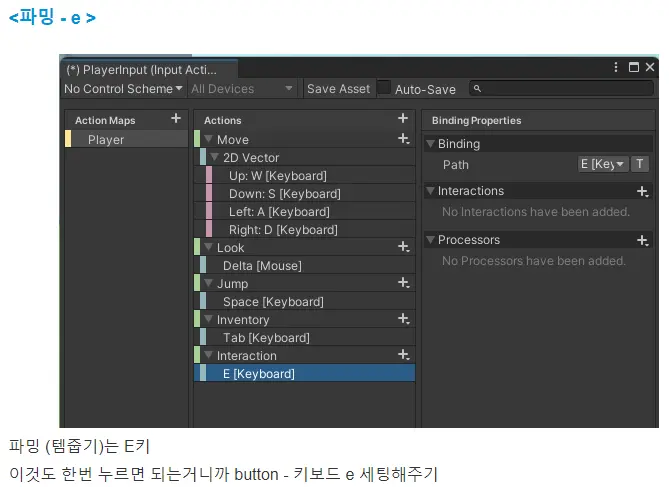
Task: Select the Look action row
Action: click(x=305, y=247)
